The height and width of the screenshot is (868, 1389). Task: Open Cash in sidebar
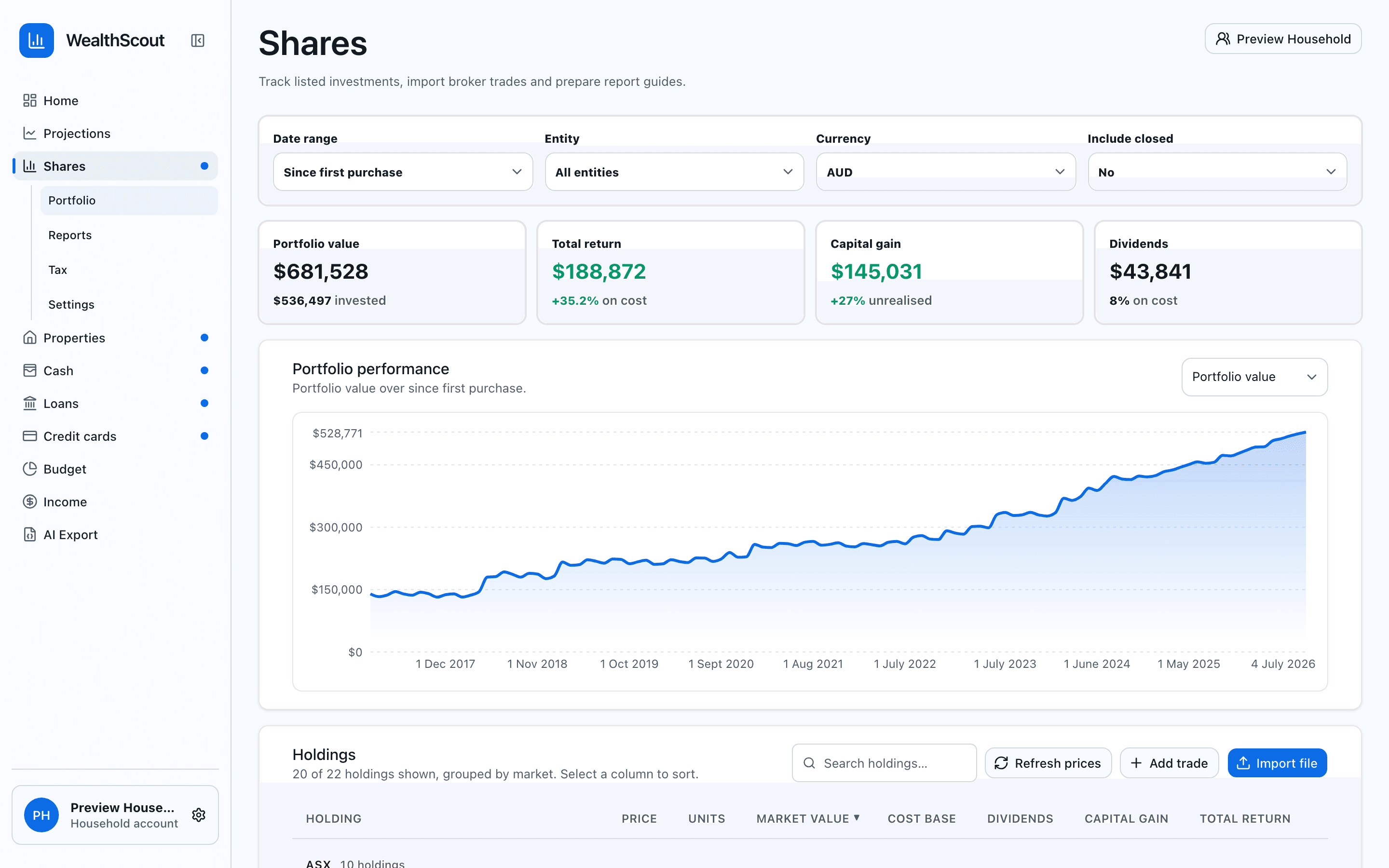coord(115,370)
